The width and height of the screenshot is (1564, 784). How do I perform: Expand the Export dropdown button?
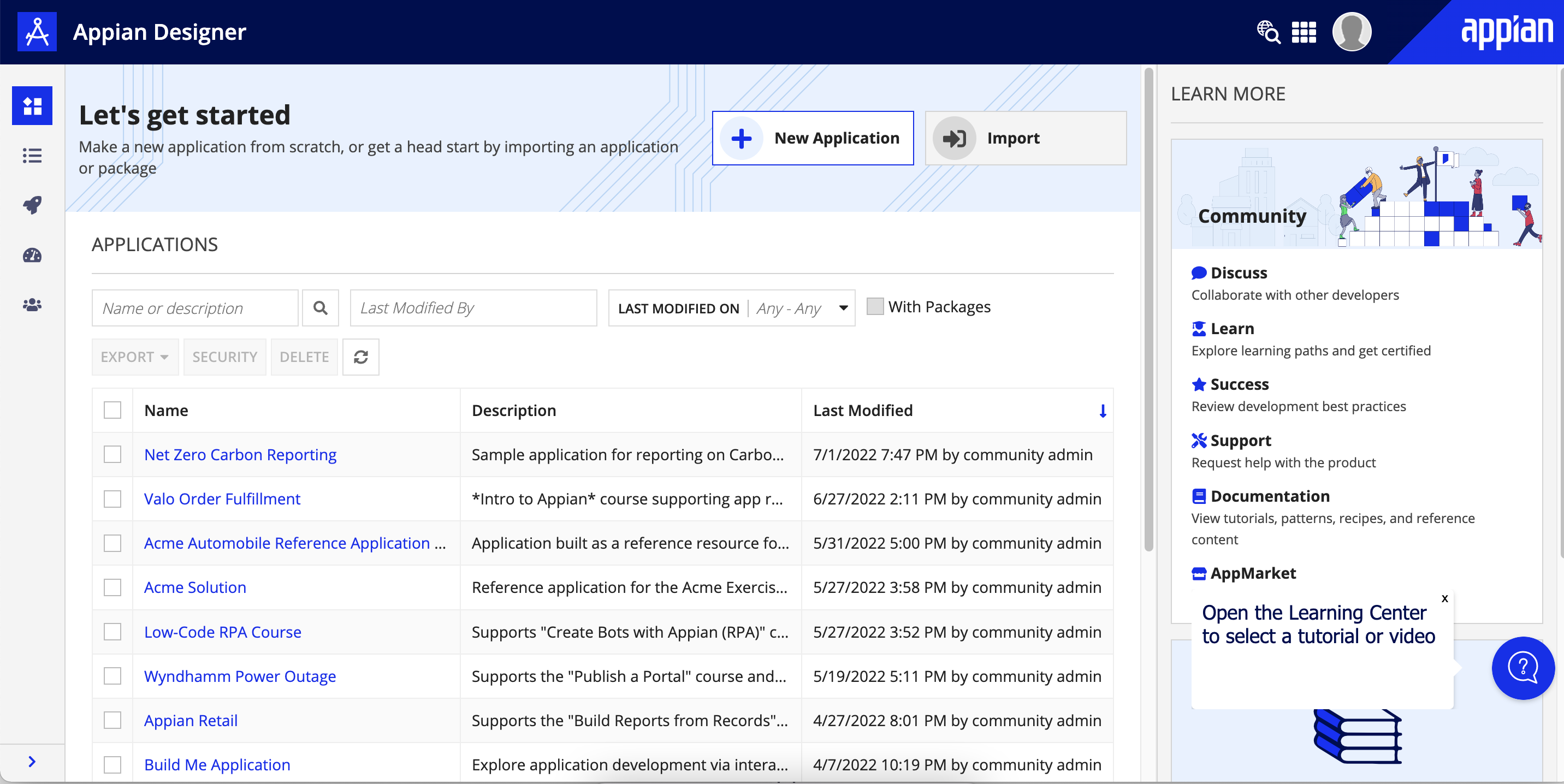[135, 357]
